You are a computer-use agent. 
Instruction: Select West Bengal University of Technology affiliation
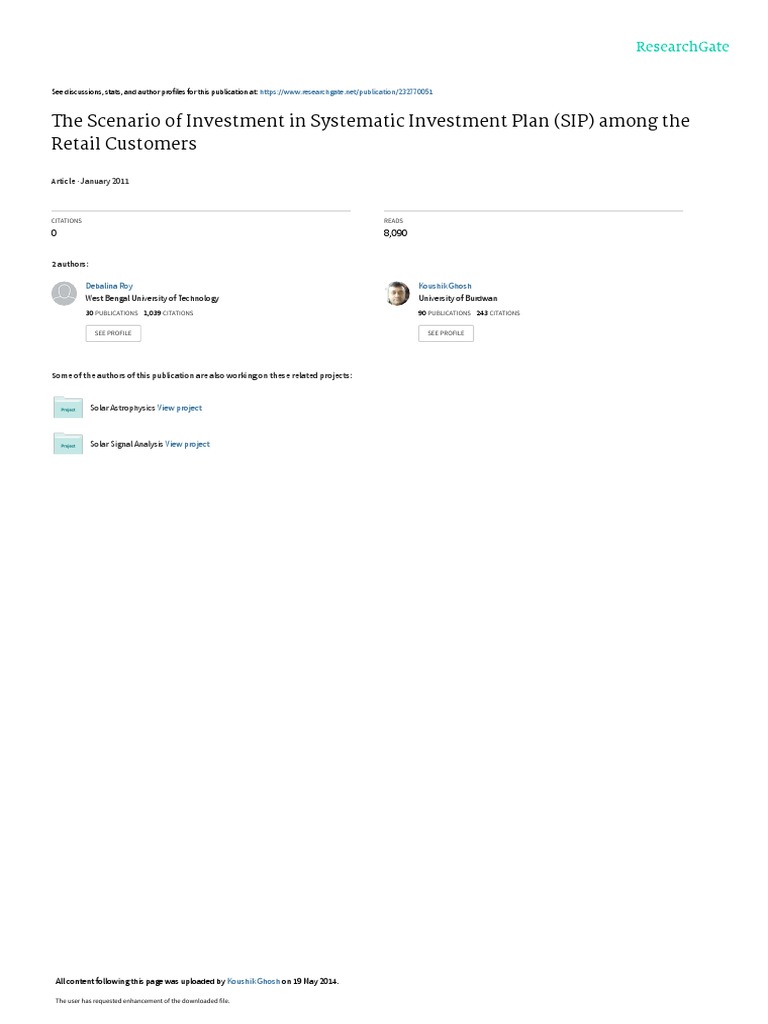coord(152,298)
